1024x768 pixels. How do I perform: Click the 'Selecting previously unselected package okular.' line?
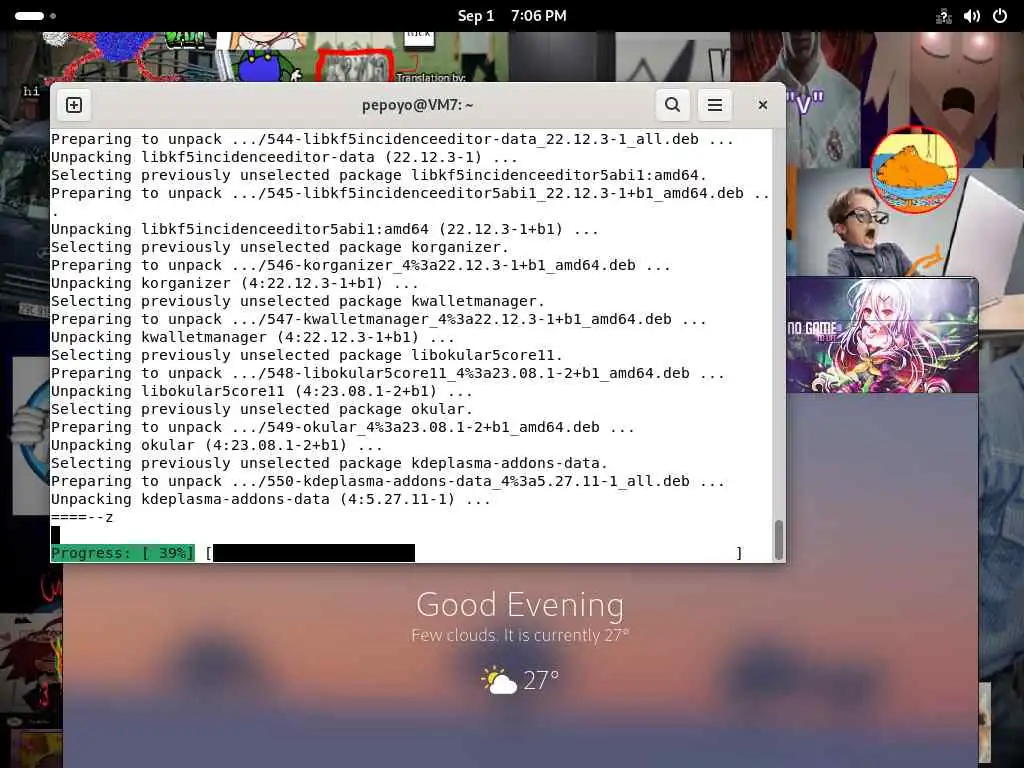click(261, 409)
